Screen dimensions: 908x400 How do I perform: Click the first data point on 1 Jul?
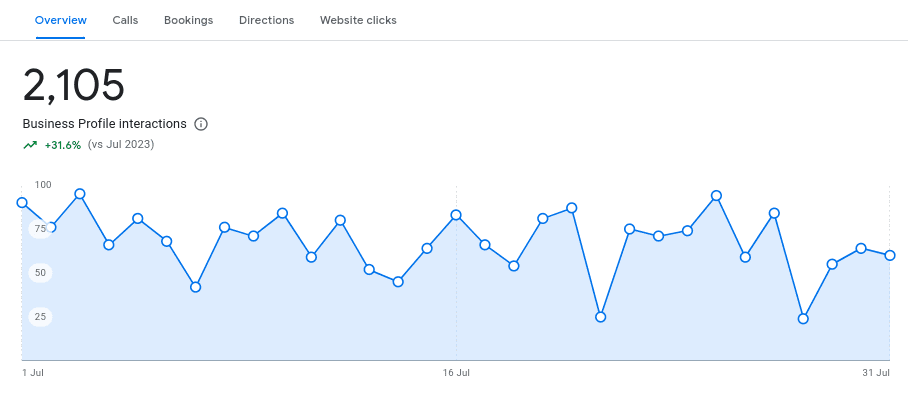pos(22,202)
